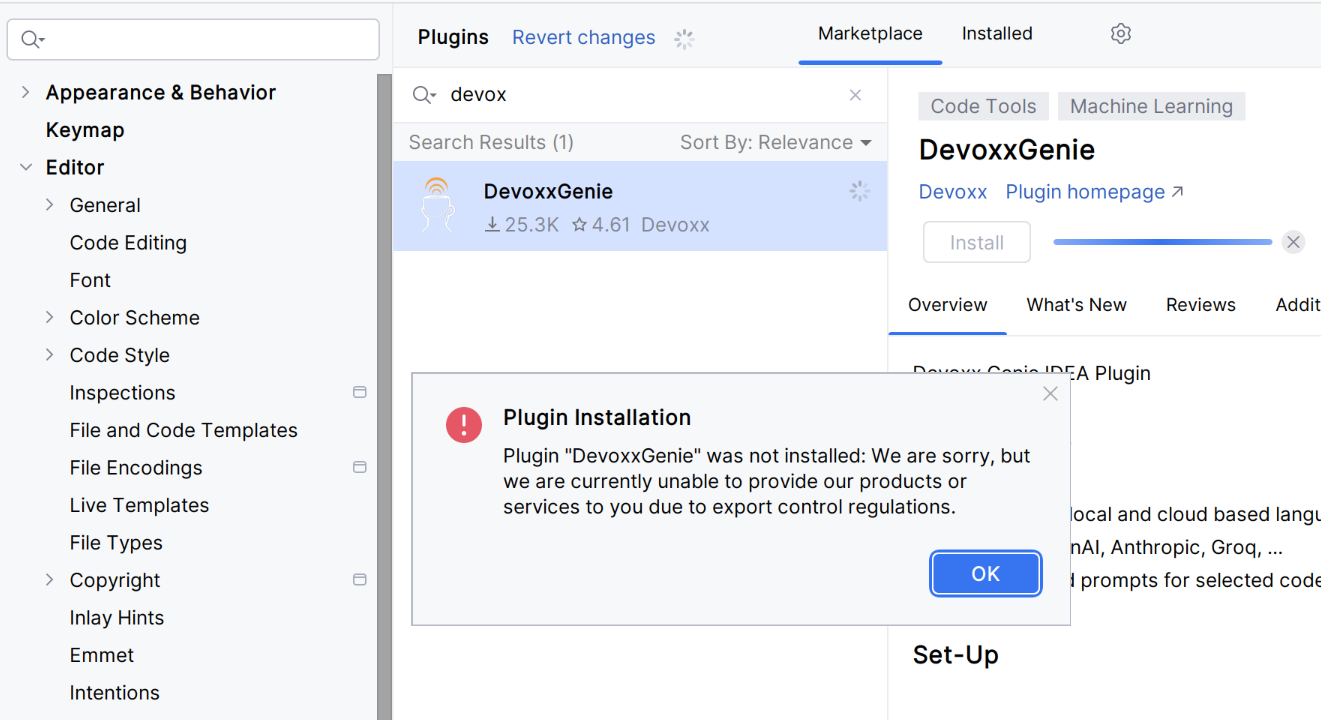Screen dimensions: 1321x720
Task: Open the Plugin homepage link
Action: (1094, 192)
